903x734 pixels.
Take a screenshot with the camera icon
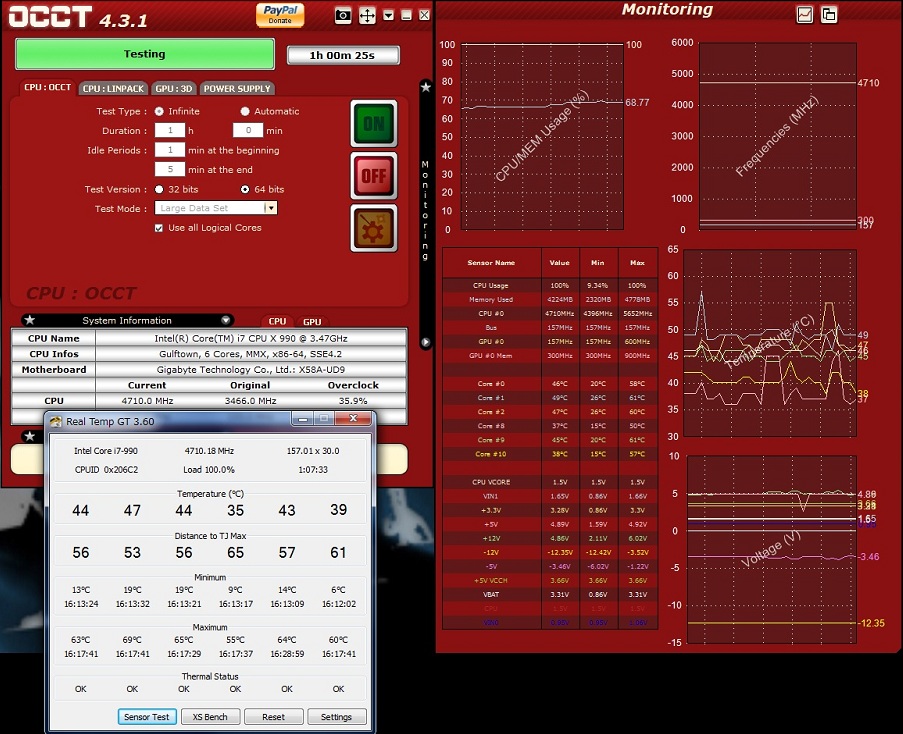(343, 16)
